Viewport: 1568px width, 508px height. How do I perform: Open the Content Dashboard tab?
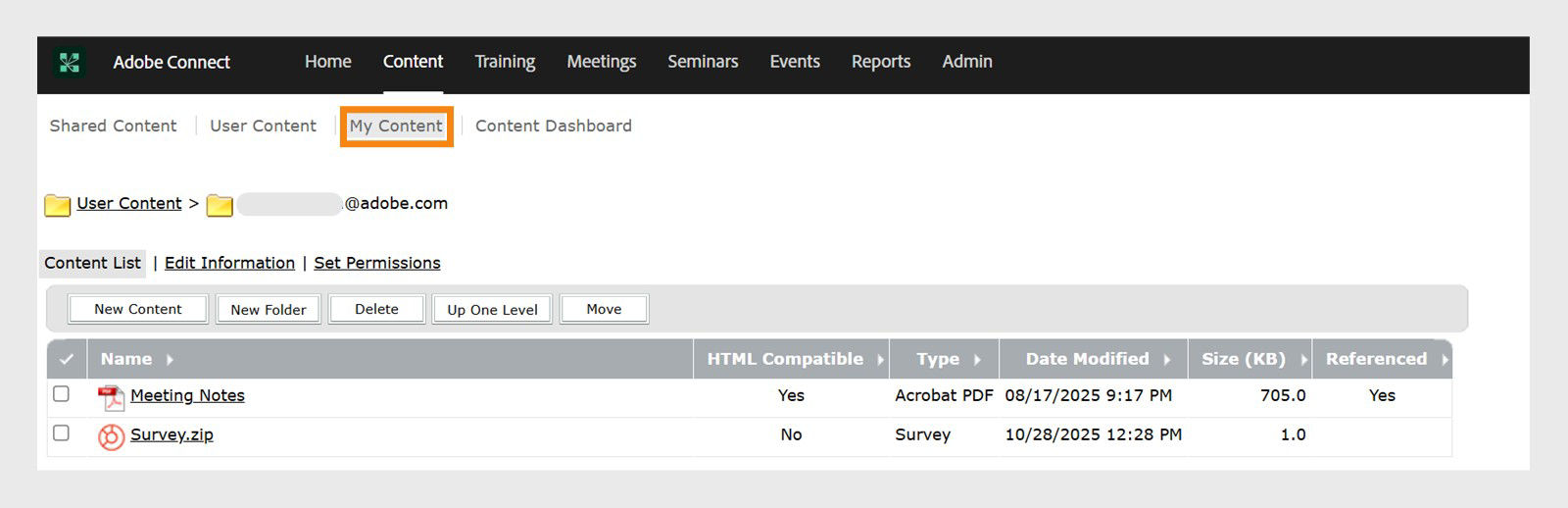coord(554,126)
